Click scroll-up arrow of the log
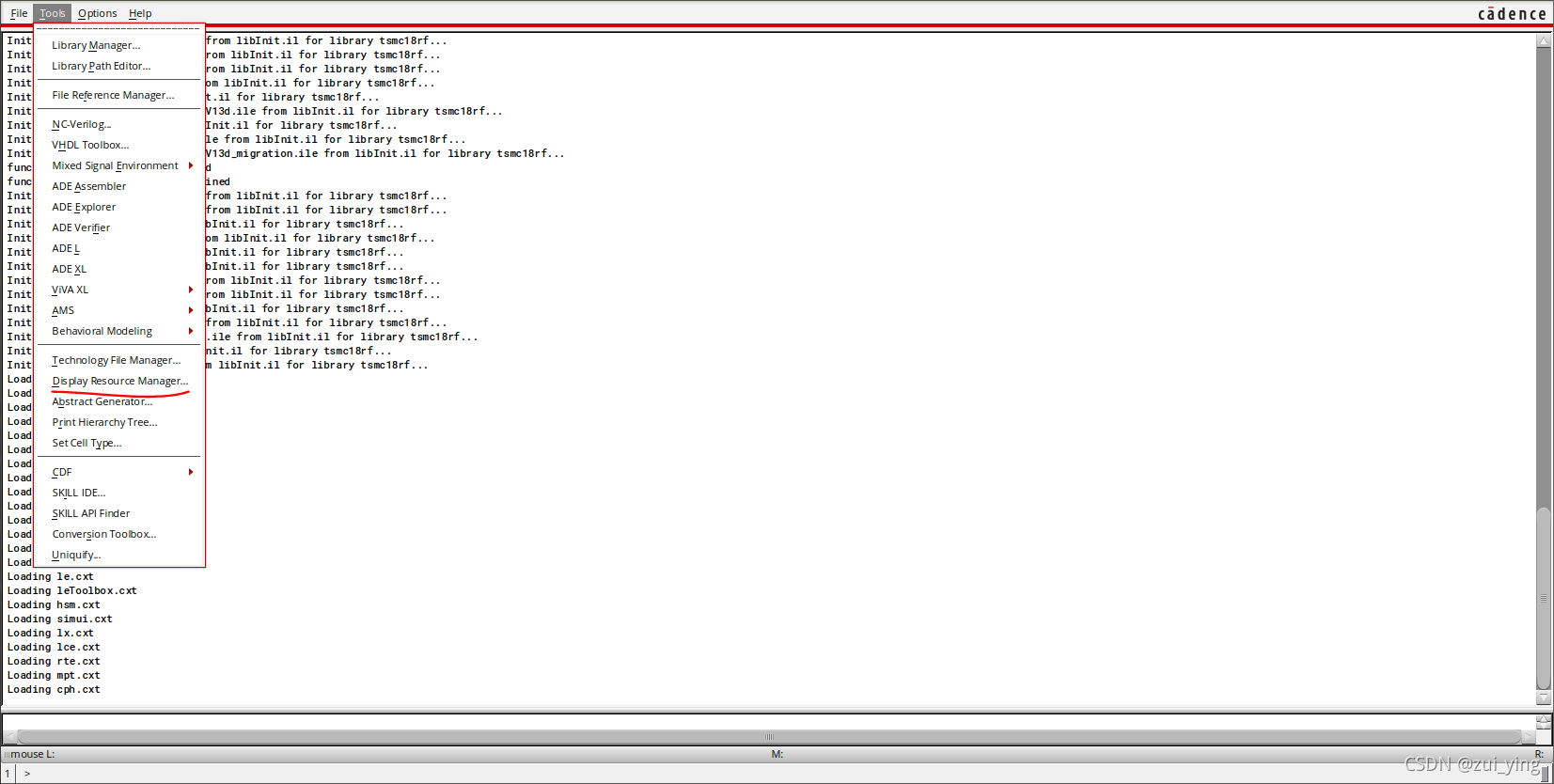 (1543, 40)
